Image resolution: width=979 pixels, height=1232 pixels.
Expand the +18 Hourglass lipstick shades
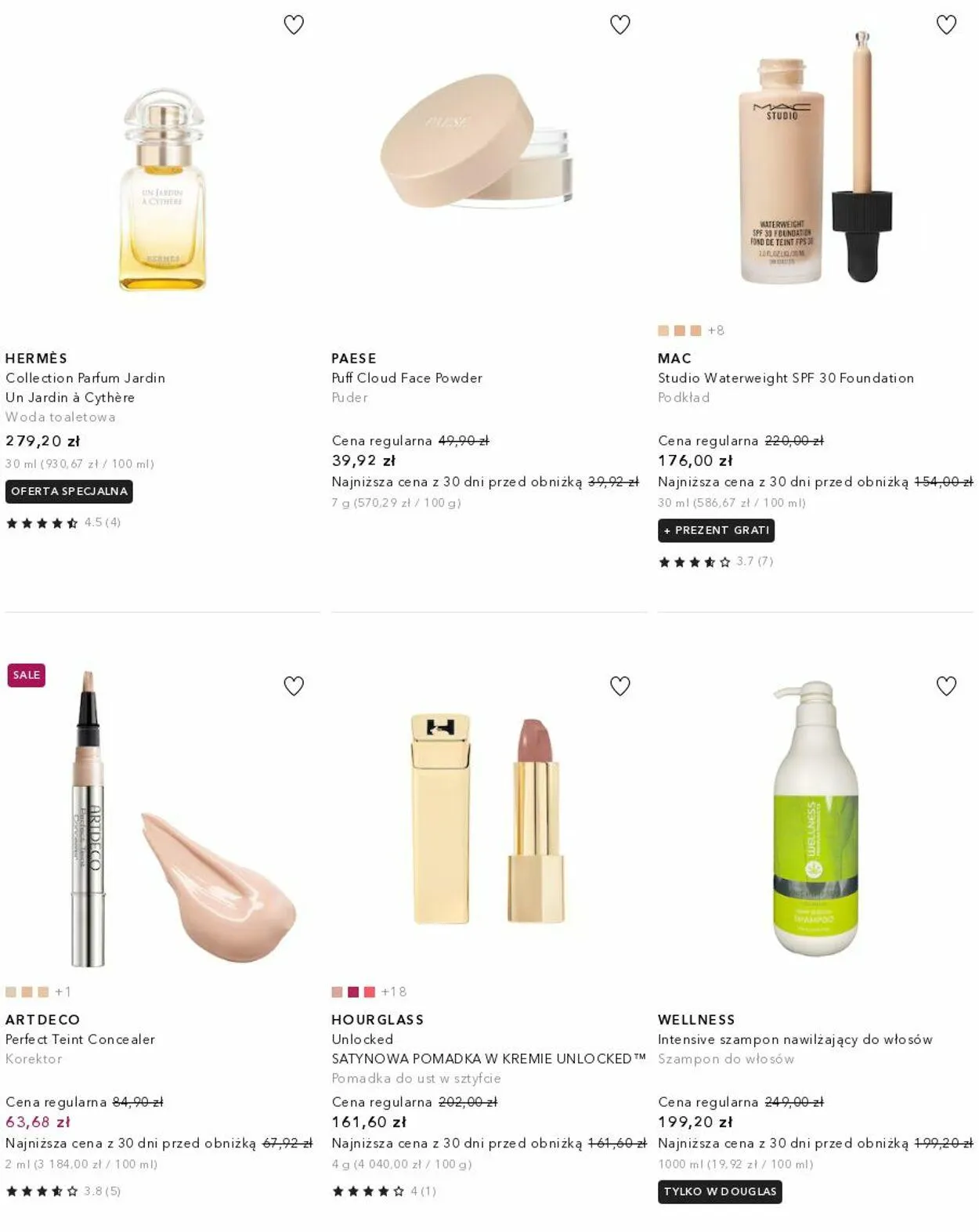(x=394, y=992)
